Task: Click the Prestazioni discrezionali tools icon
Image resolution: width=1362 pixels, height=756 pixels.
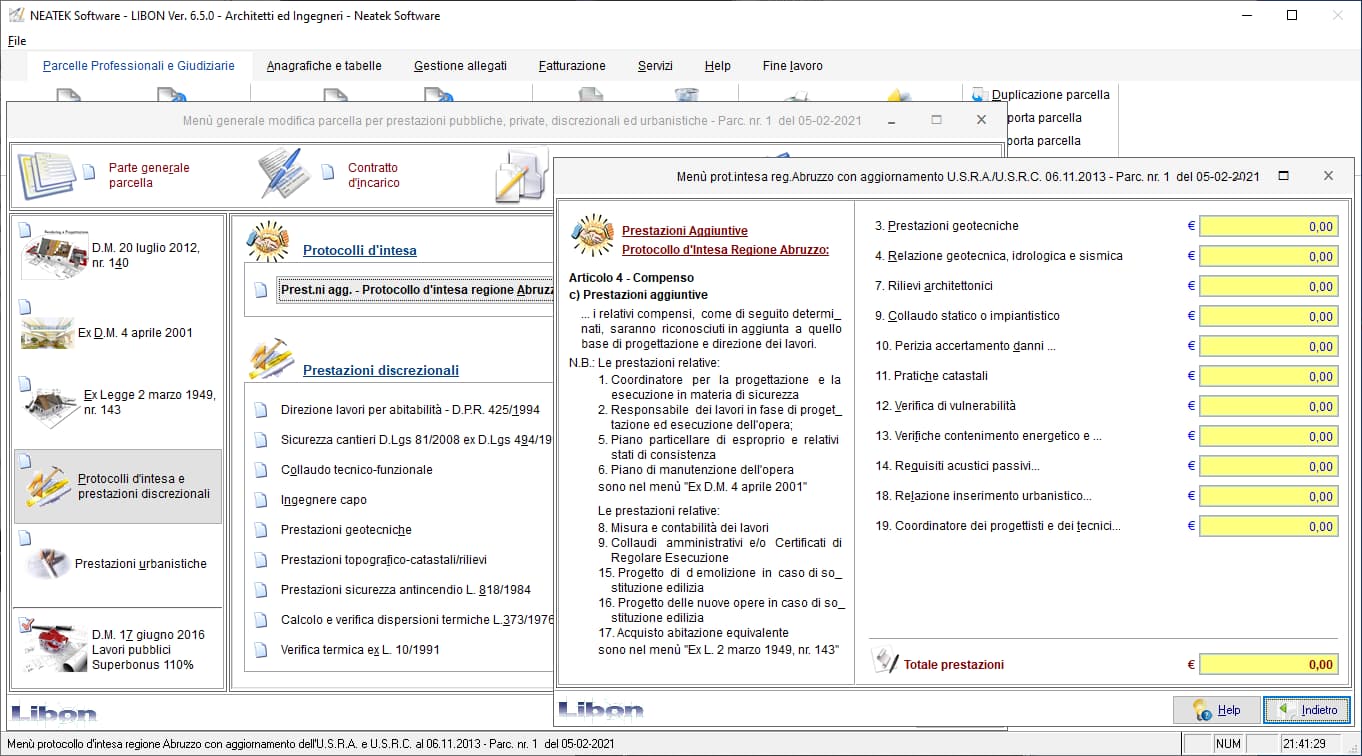Action: 270,360
